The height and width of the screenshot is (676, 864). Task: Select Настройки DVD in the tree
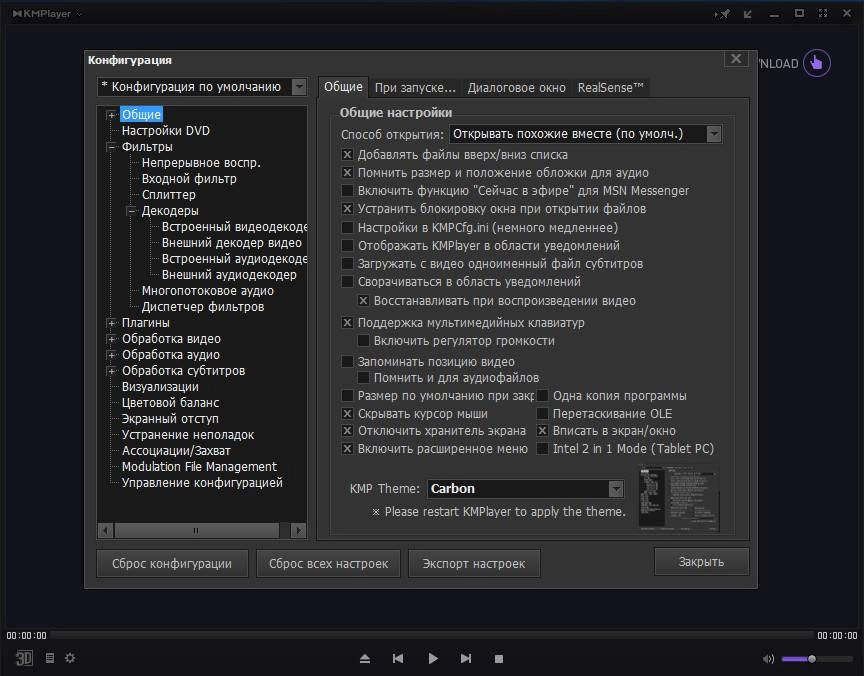pyautogui.click(x=166, y=131)
